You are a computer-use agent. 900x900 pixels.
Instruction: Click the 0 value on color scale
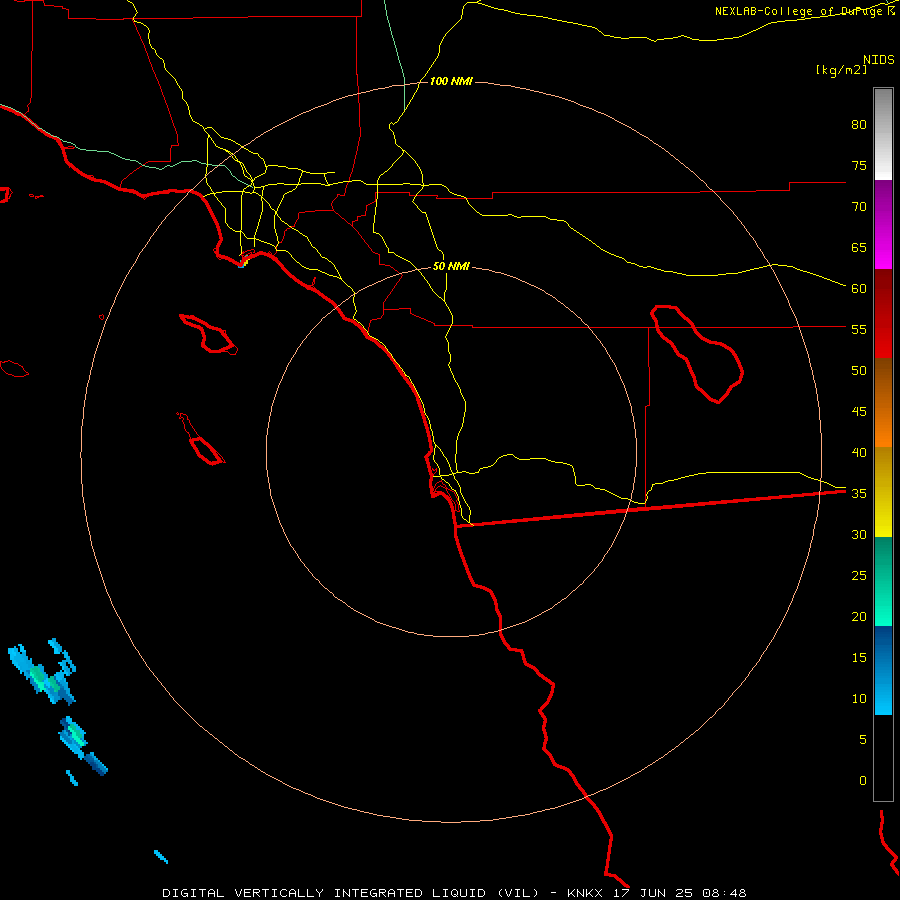pyautogui.click(x=862, y=781)
